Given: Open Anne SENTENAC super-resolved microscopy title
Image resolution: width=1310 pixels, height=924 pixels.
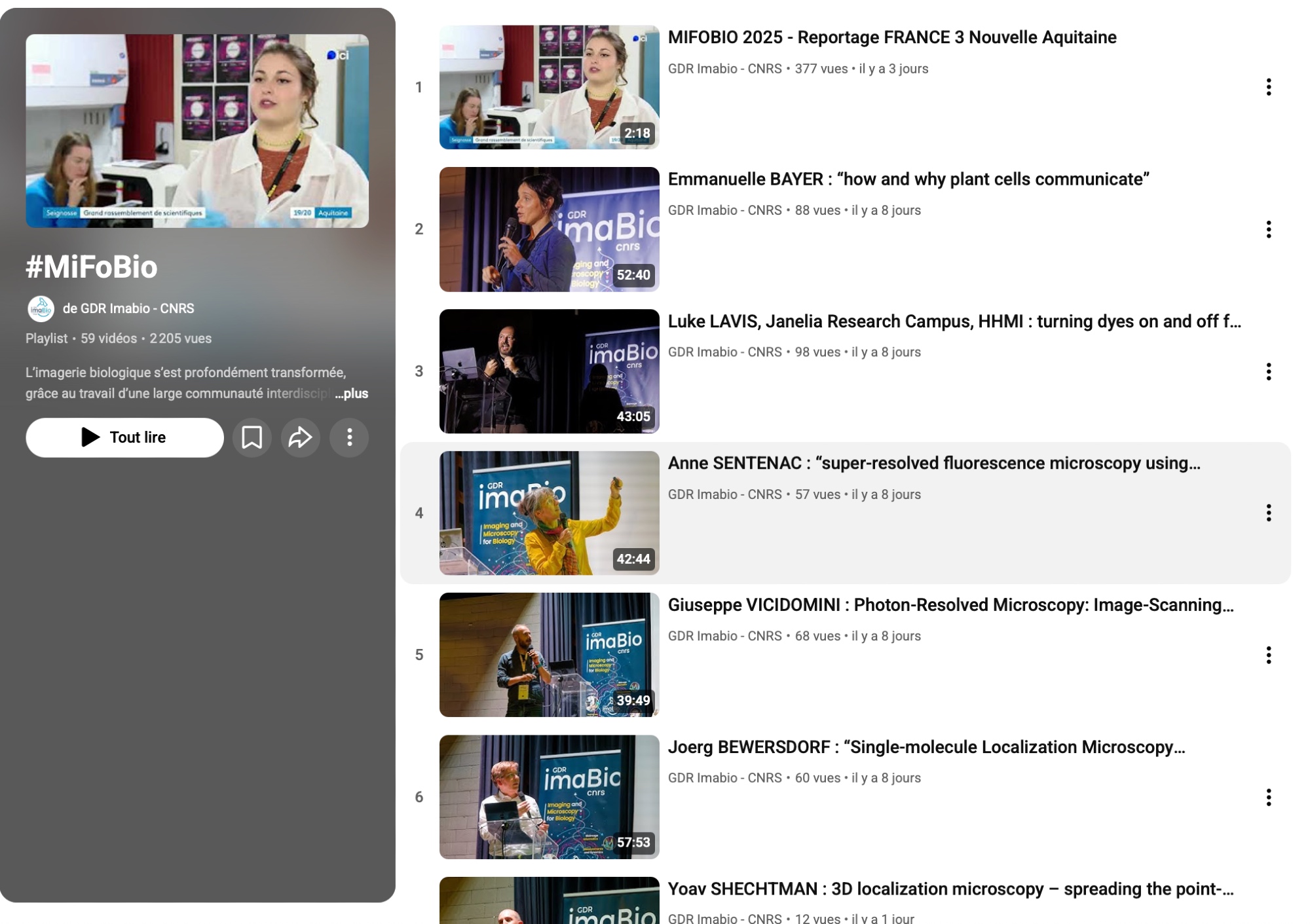Looking at the screenshot, I should tap(933, 463).
